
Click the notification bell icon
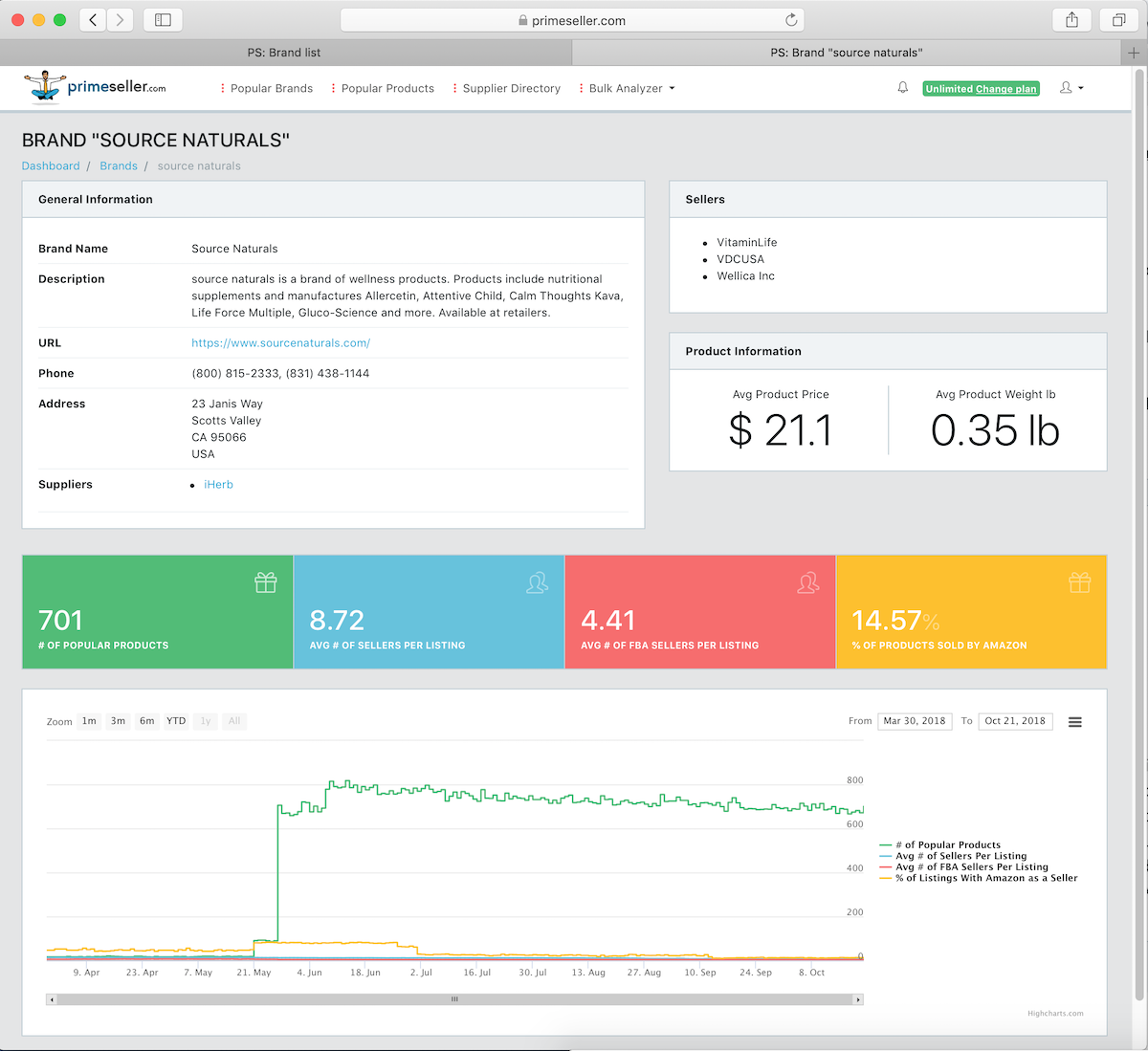(x=902, y=88)
